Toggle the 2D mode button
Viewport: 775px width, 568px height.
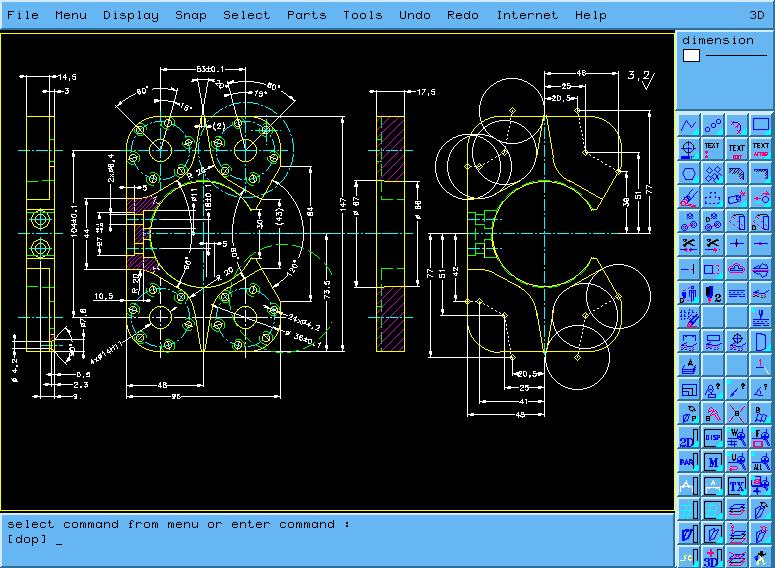688,438
